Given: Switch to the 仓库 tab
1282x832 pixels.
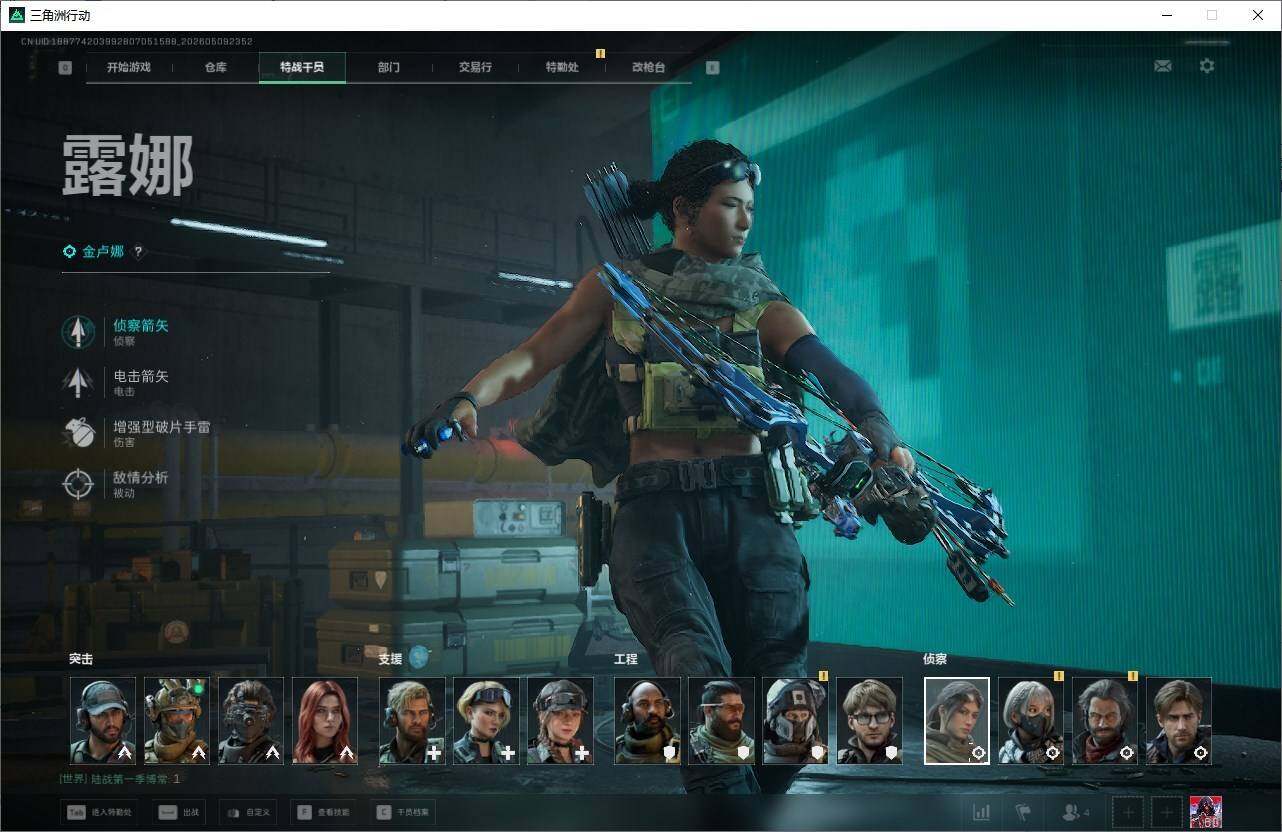Looking at the screenshot, I should tap(216, 67).
